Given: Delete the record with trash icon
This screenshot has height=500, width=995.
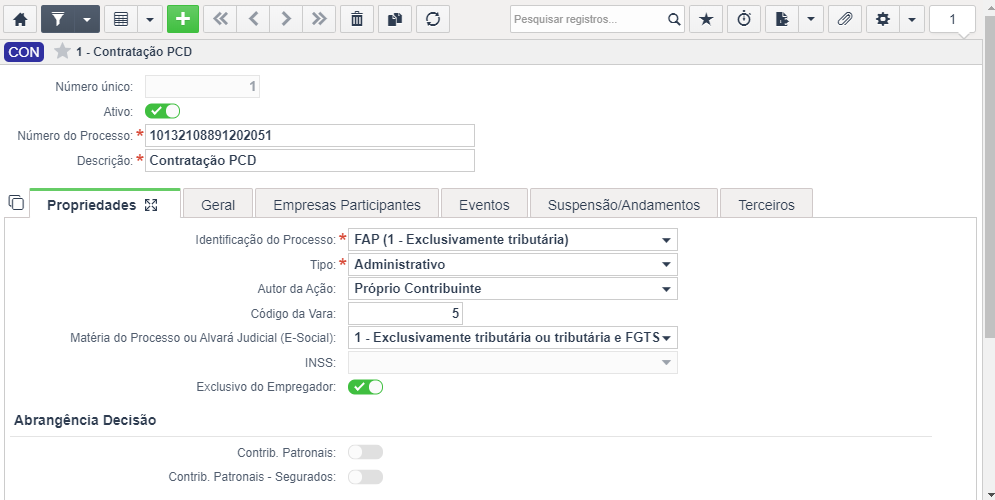Looking at the screenshot, I should (x=357, y=19).
